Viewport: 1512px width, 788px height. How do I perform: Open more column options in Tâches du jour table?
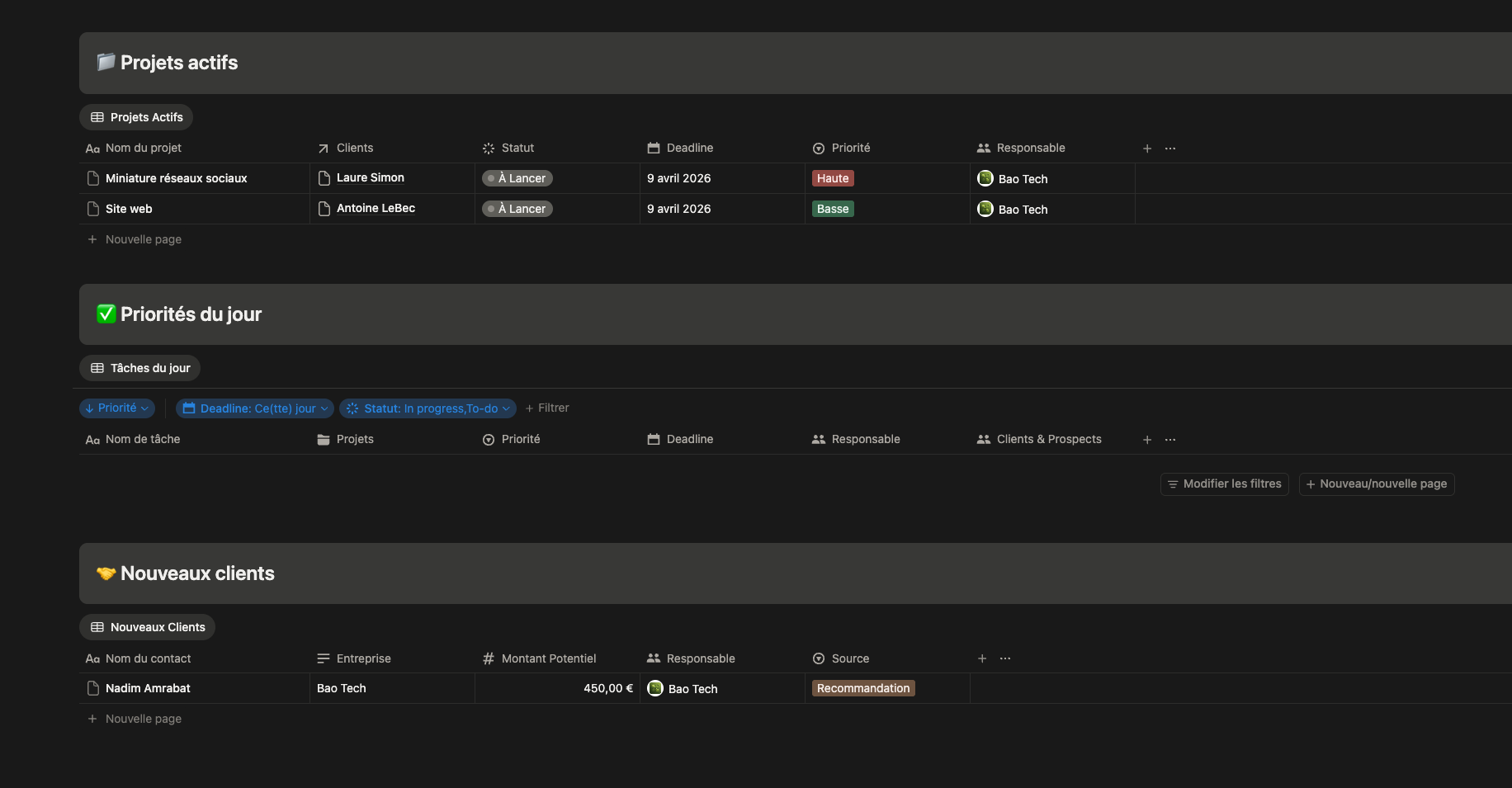pos(1170,440)
